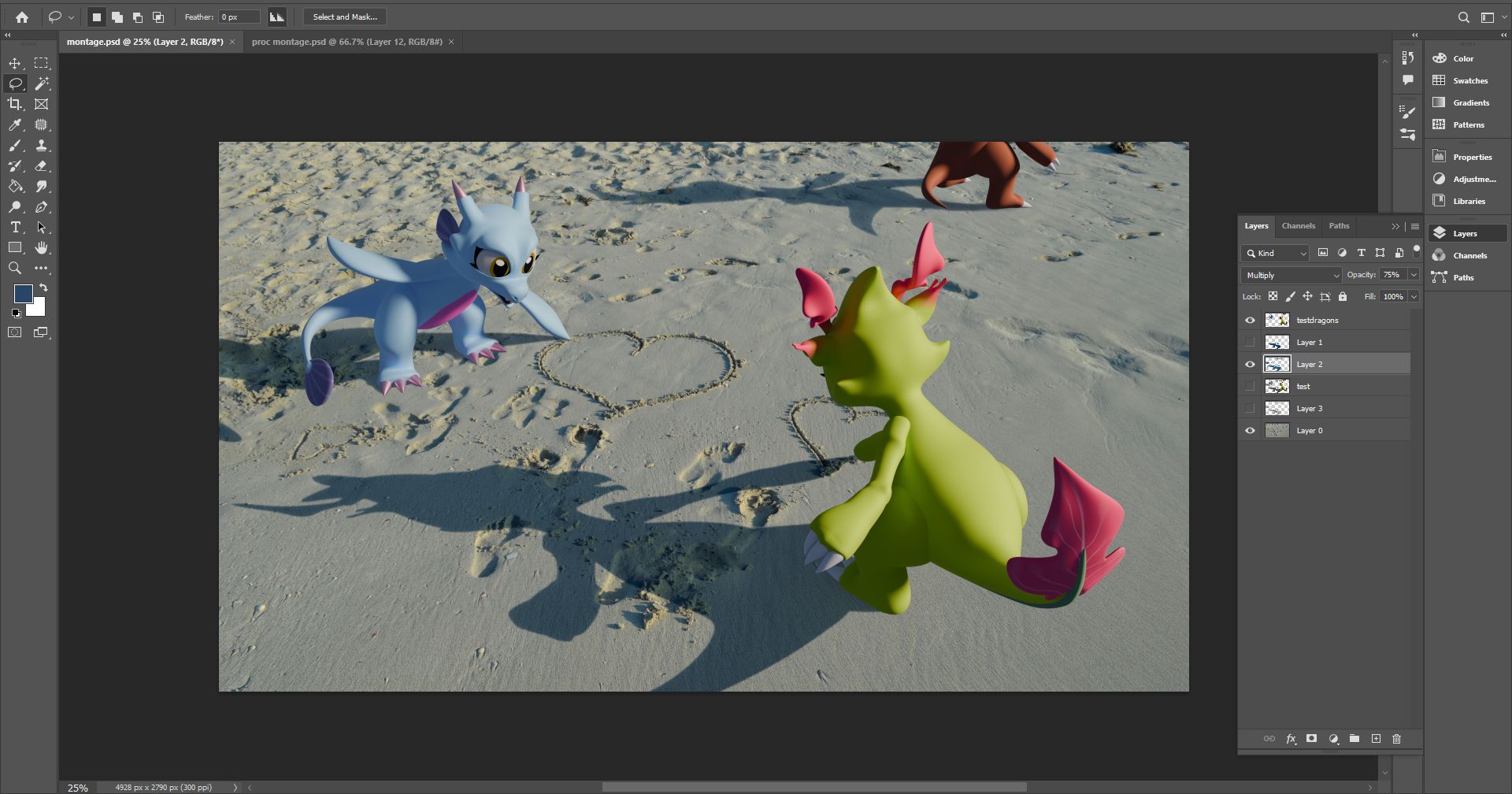
Task: Open the Kind filter dropdown
Action: click(x=1275, y=253)
